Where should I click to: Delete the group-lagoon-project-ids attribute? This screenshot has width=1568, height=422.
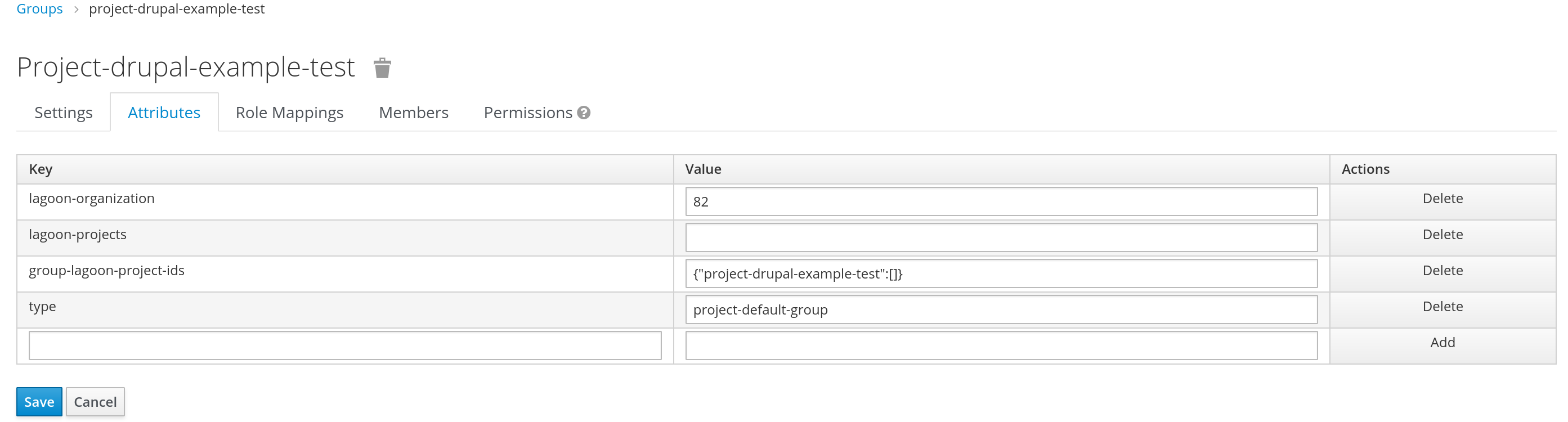[1442, 270]
